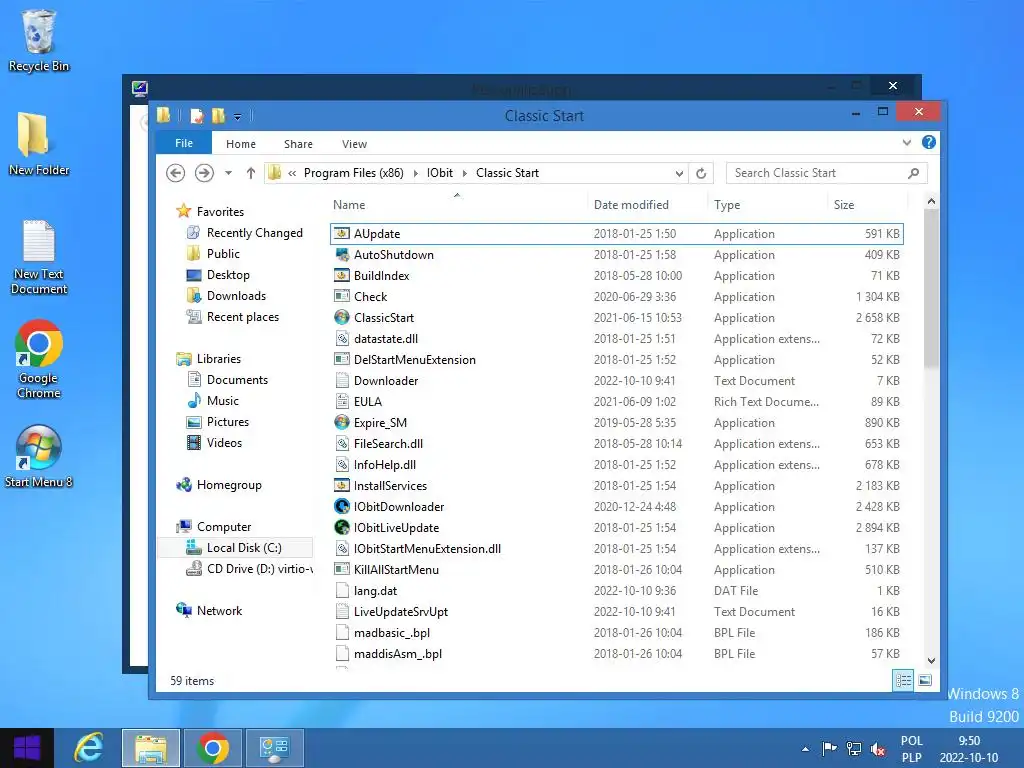Click the POL PLP language indicator
The height and width of the screenshot is (768, 1024).
[x=912, y=749]
